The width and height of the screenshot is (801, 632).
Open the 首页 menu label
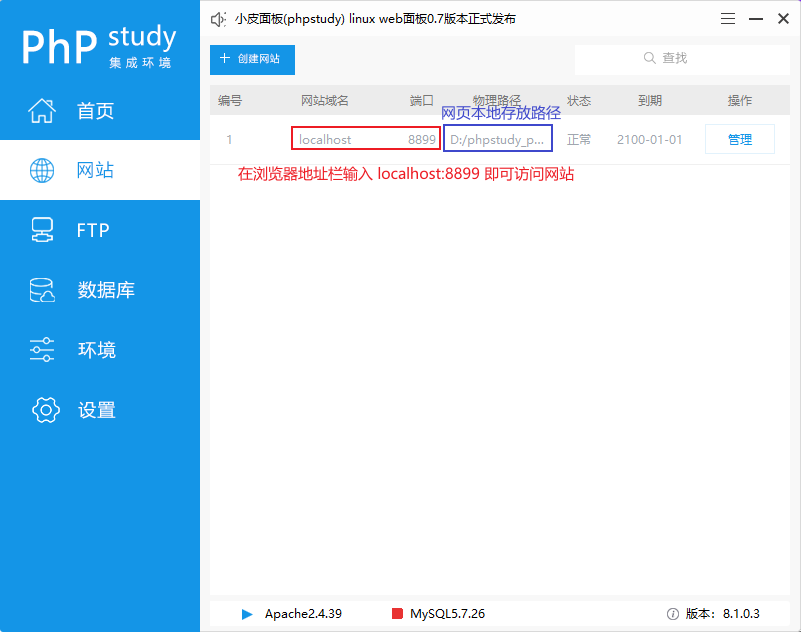tap(96, 111)
